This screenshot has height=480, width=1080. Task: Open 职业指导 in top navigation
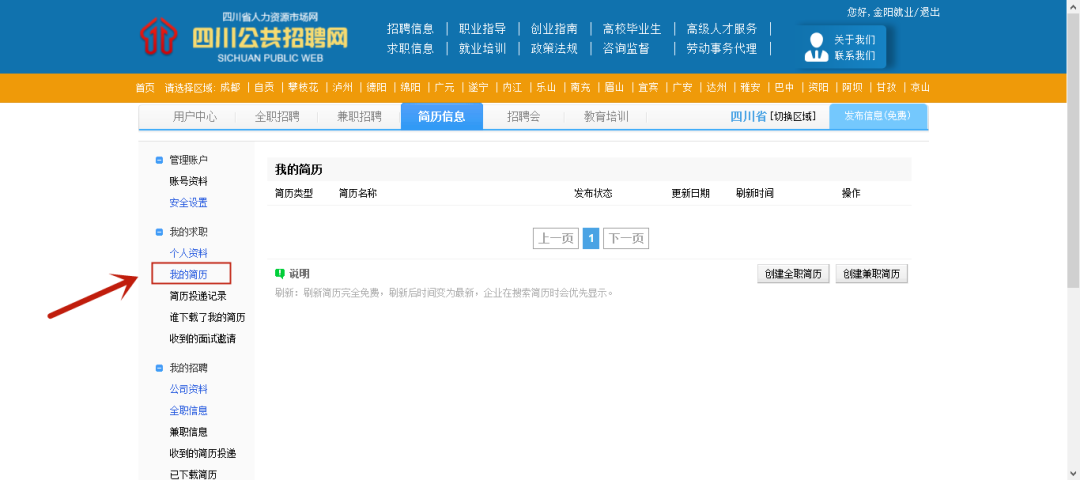point(482,29)
